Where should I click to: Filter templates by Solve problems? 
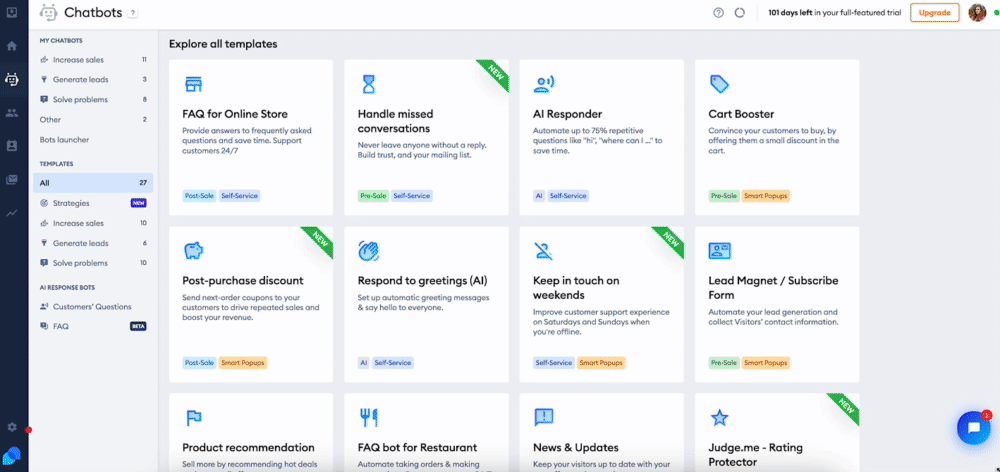click(93, 263)
